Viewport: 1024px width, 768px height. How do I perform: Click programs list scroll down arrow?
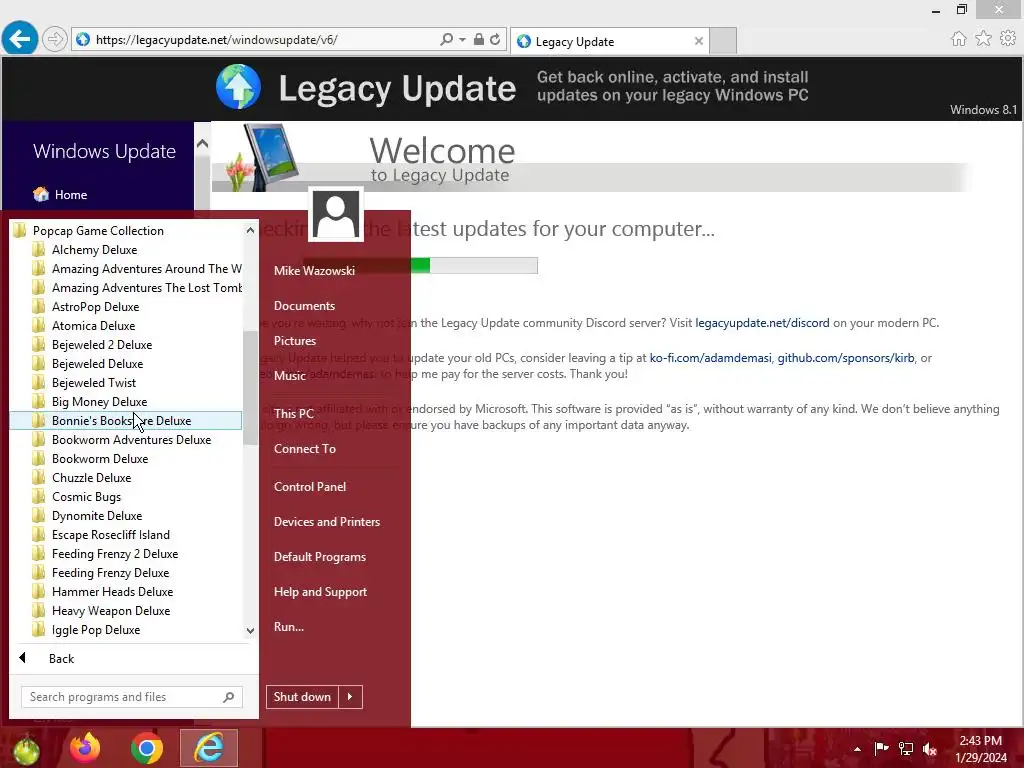click(250, 630)
